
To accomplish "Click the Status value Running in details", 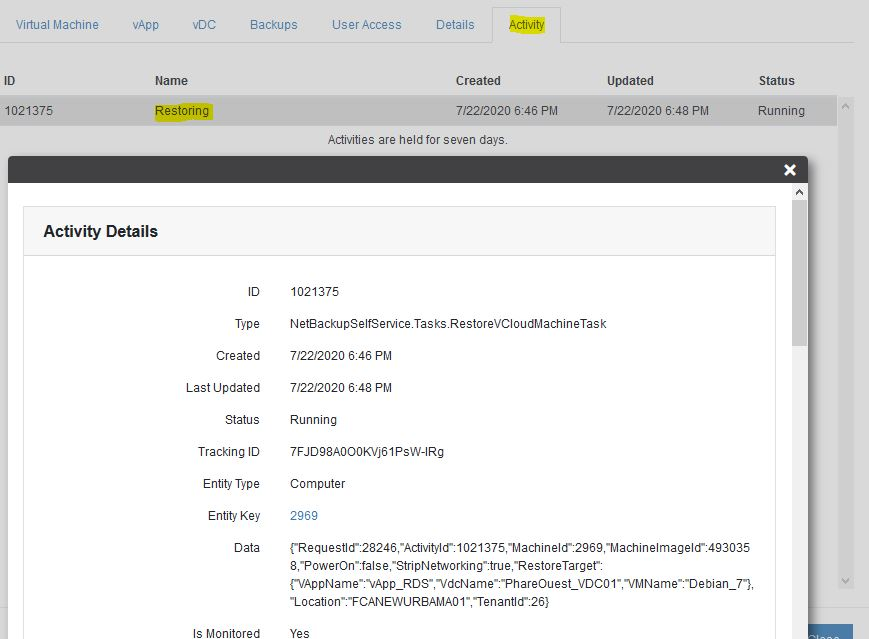I will click(x=313, y=420).
